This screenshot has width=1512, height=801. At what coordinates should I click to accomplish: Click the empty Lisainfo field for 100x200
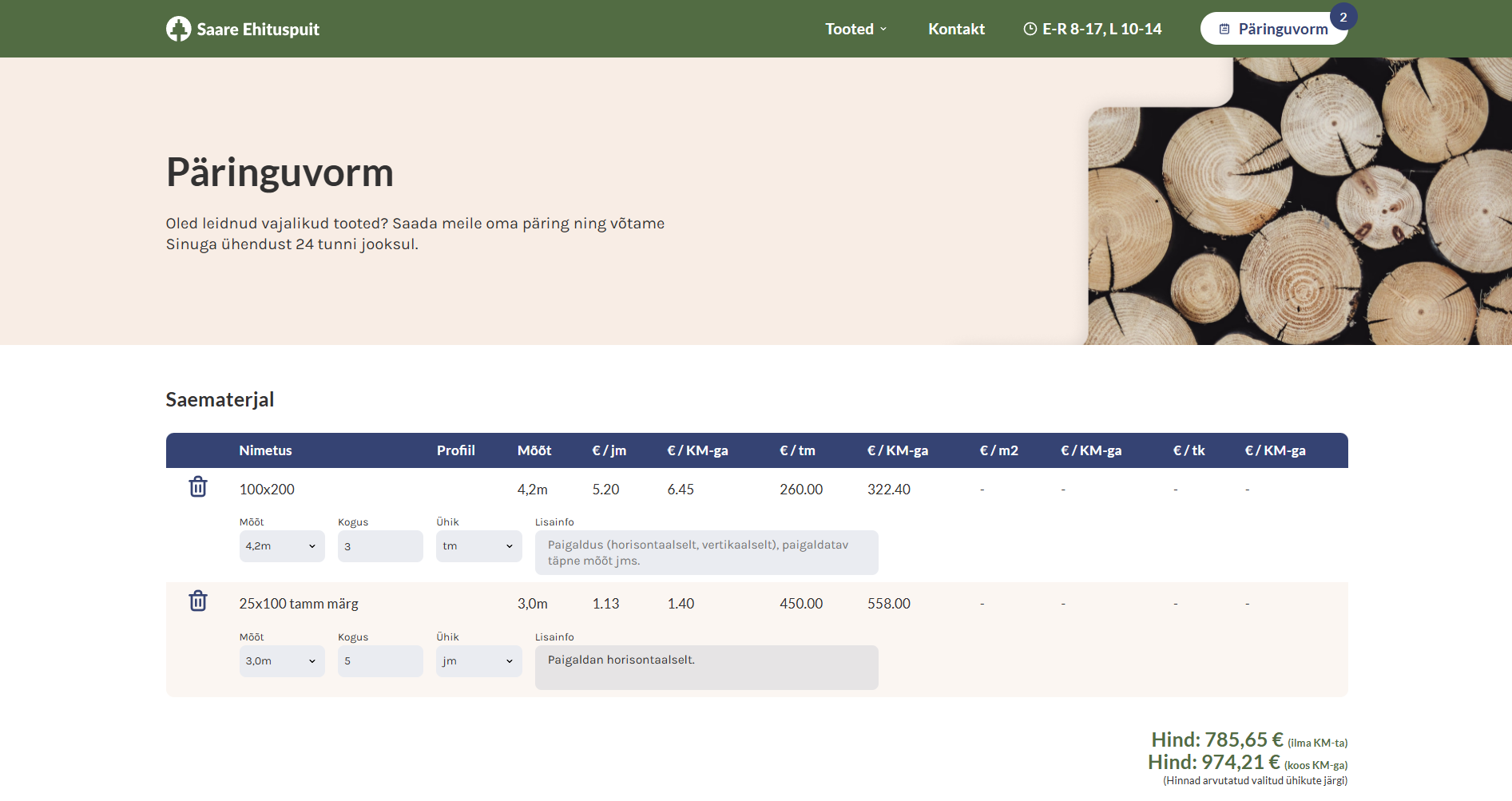[706, 553]
